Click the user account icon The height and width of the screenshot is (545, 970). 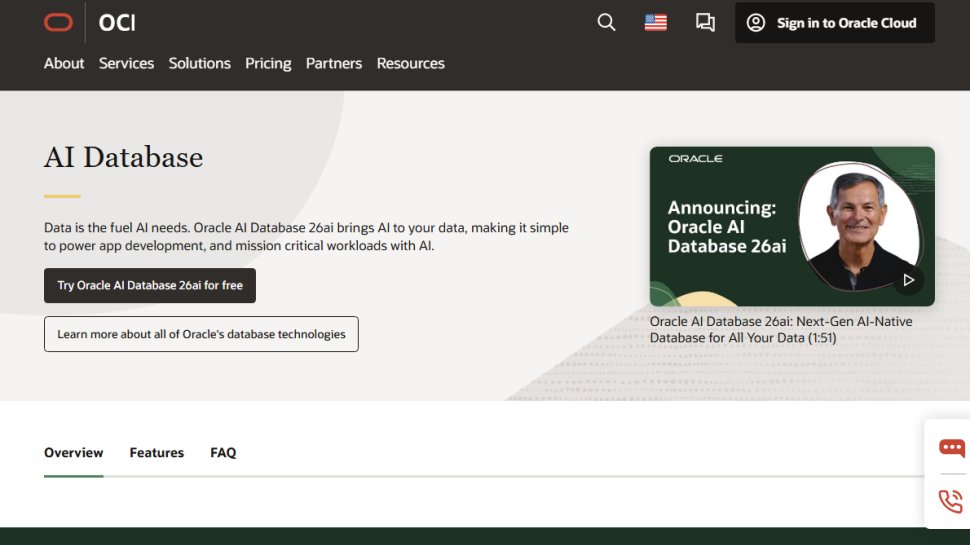pyautogui.click(x=756, y=23)
